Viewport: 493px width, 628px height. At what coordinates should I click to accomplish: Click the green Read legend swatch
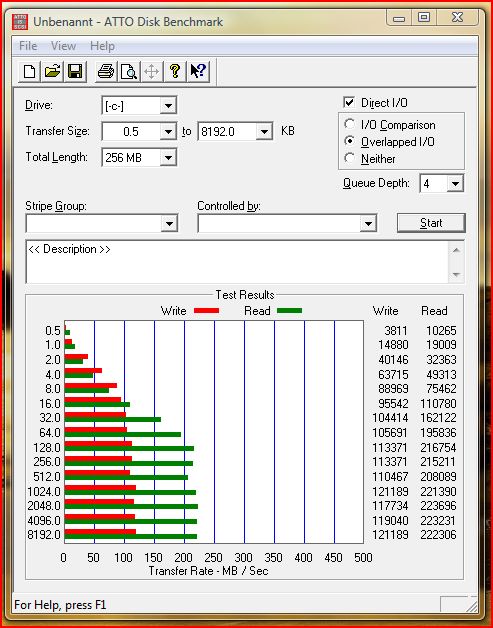(289, 310)
